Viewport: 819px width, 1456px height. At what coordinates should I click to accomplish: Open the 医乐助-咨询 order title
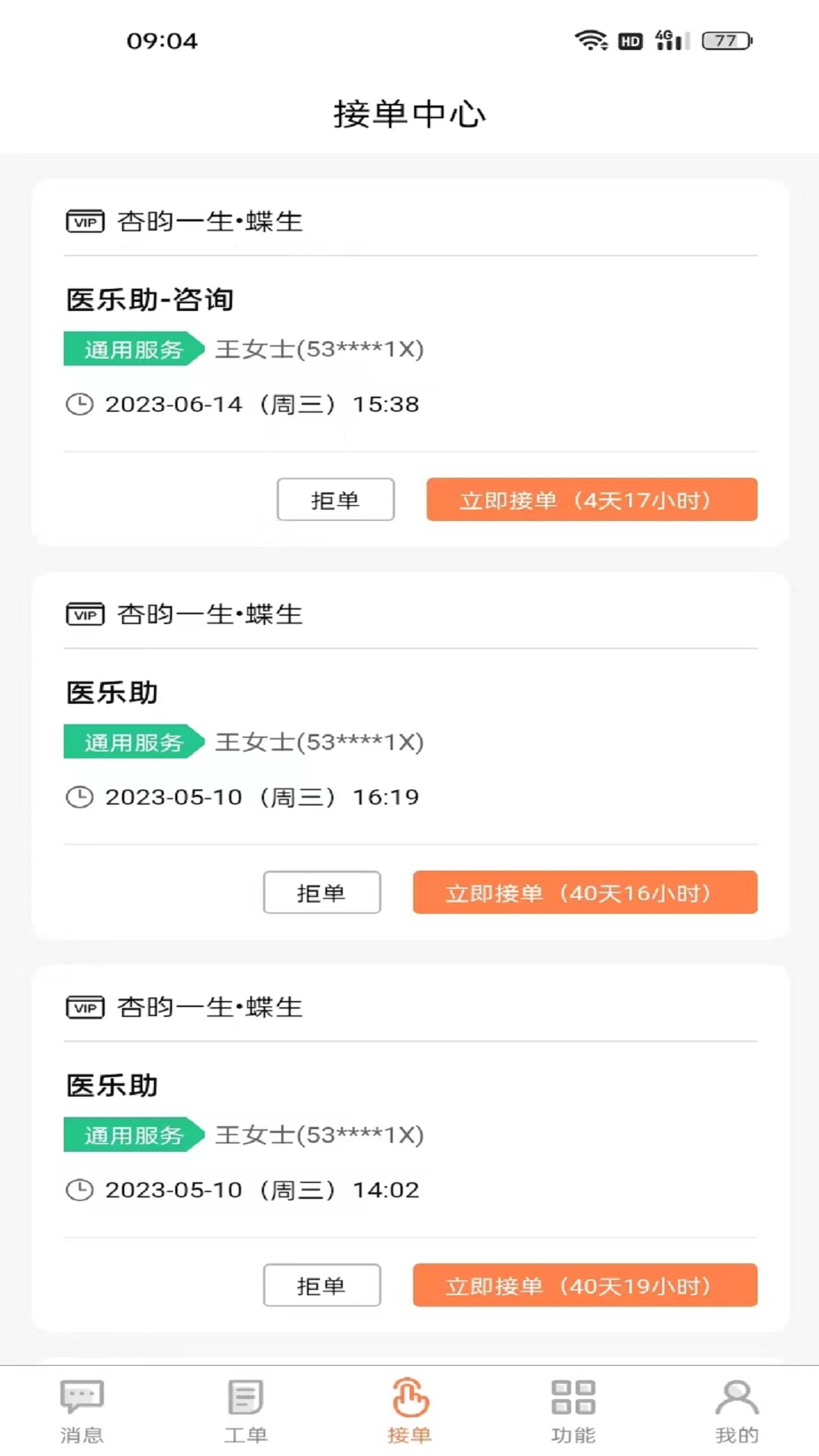point(150,300)
